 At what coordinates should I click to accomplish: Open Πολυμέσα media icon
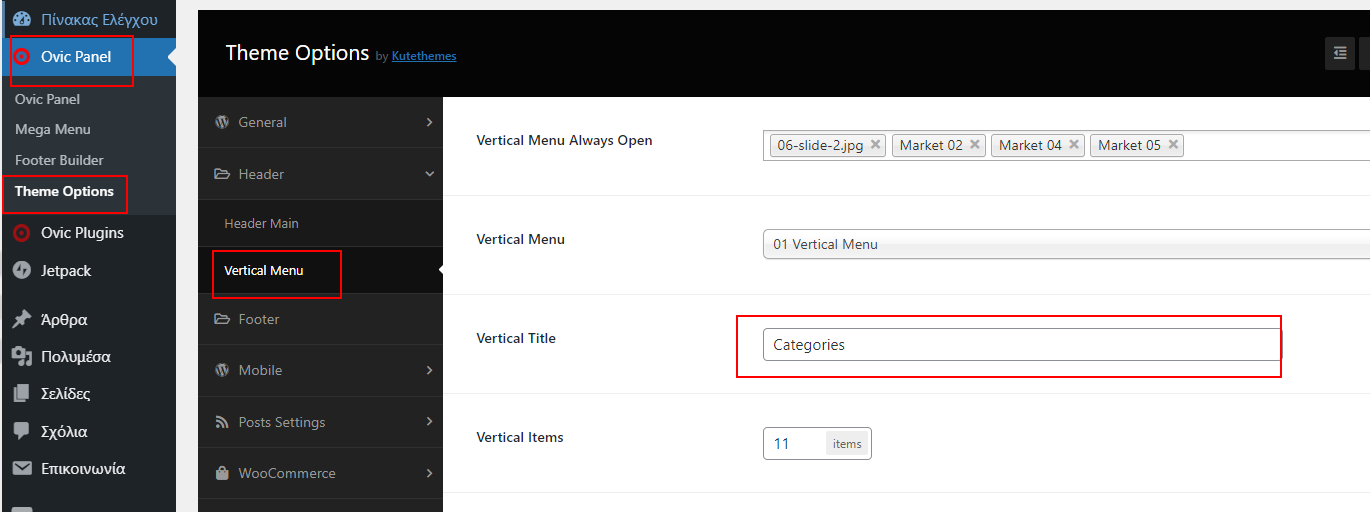[22, 357]
